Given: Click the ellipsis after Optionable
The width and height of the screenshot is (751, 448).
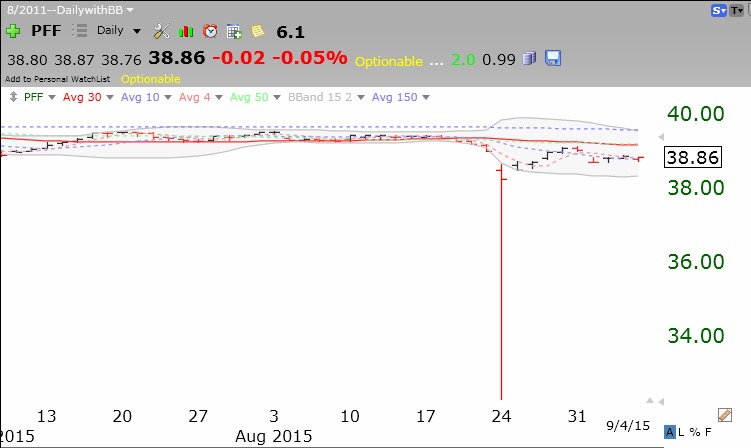Looking at the screenshot, I should click(436, 62).
